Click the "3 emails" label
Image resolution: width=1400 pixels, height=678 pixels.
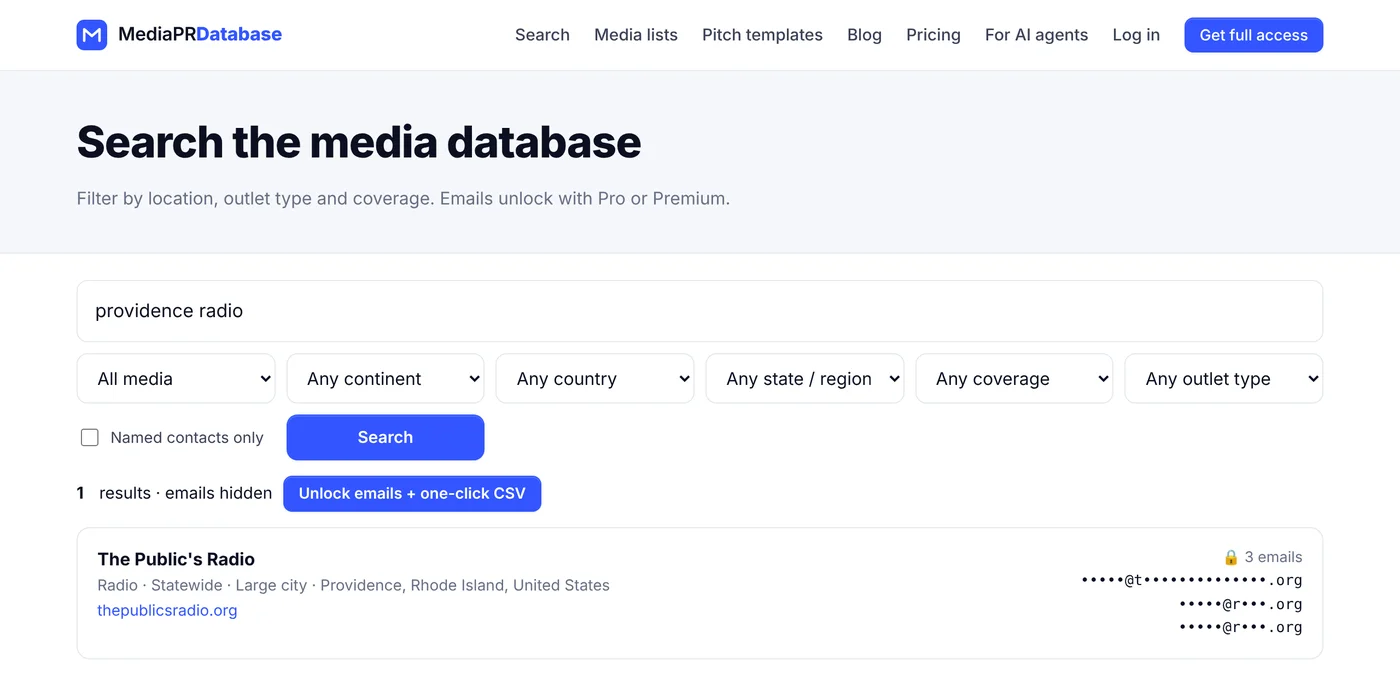click(1273, 557)
